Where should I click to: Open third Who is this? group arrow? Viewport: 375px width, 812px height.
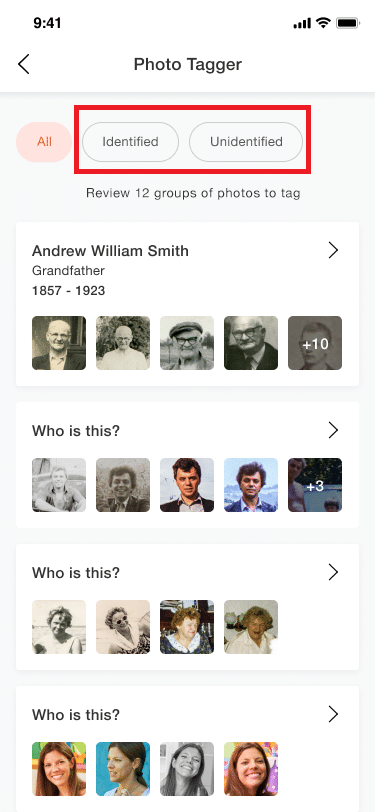[x=334, y=715]
